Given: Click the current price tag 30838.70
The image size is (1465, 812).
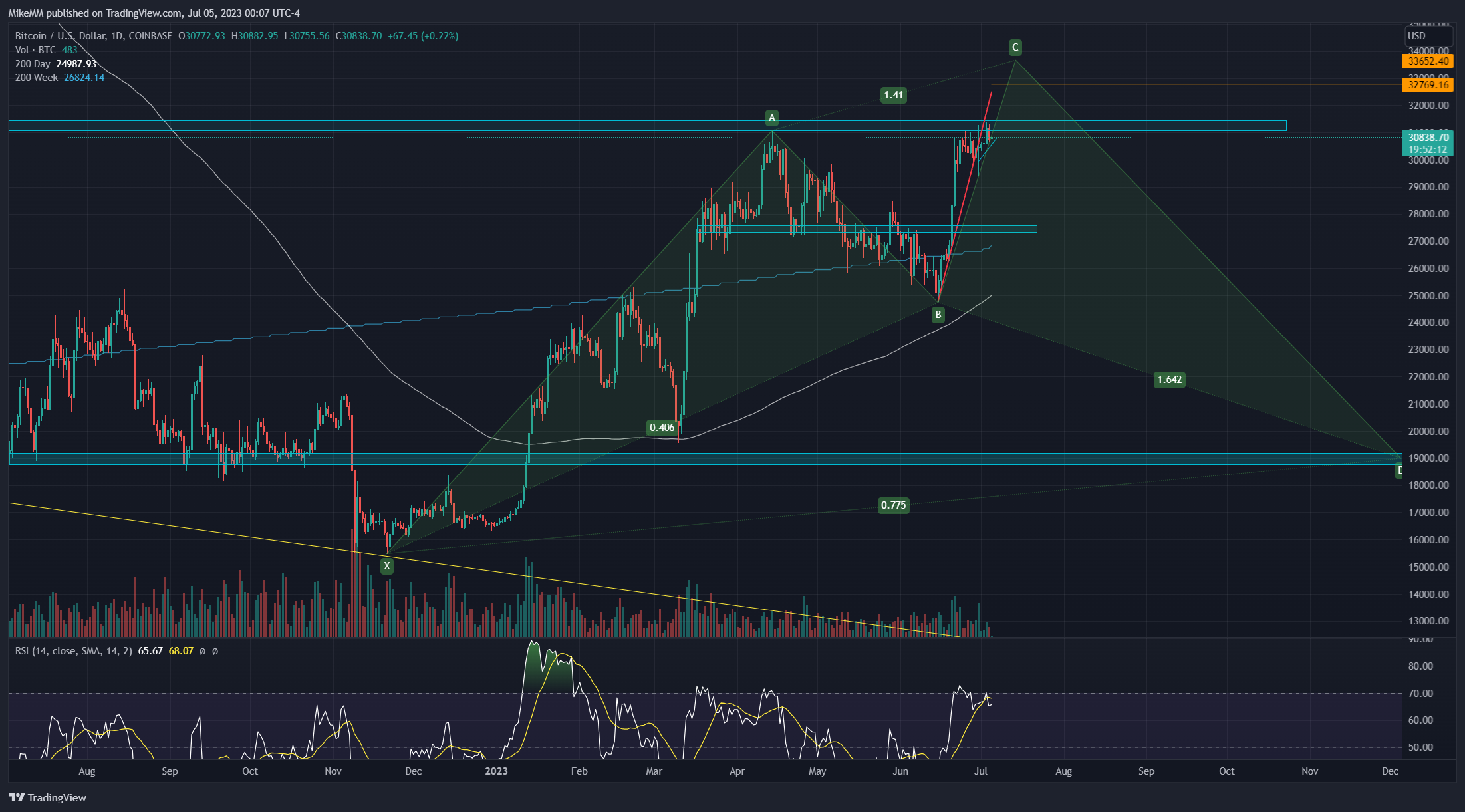Looking at the screenshot, I should coord(1428,138).
